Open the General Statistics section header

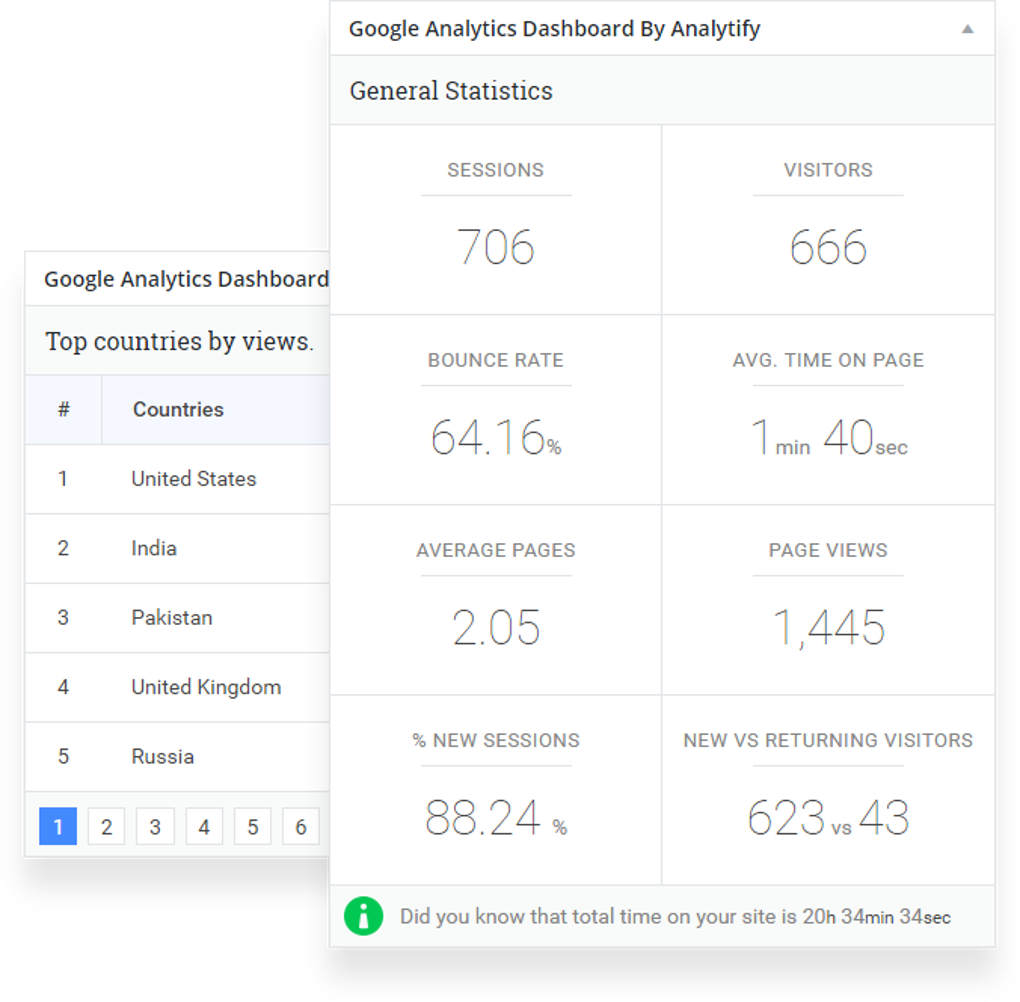[450, 90]
